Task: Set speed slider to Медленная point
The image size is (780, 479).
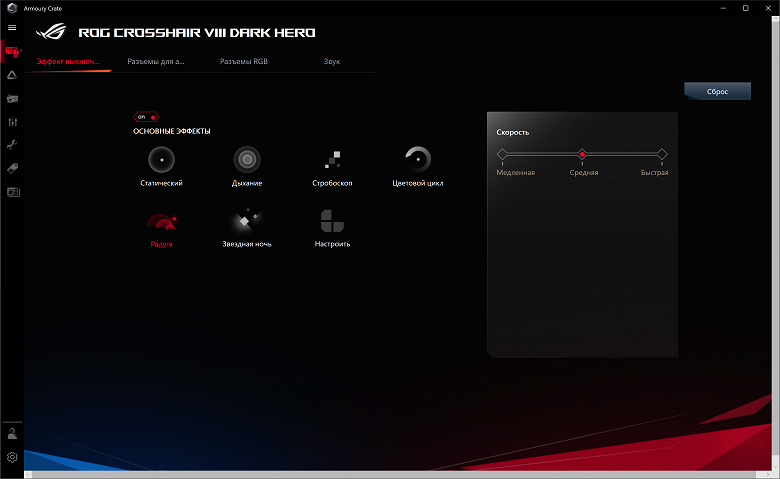Action: point(502,154)
